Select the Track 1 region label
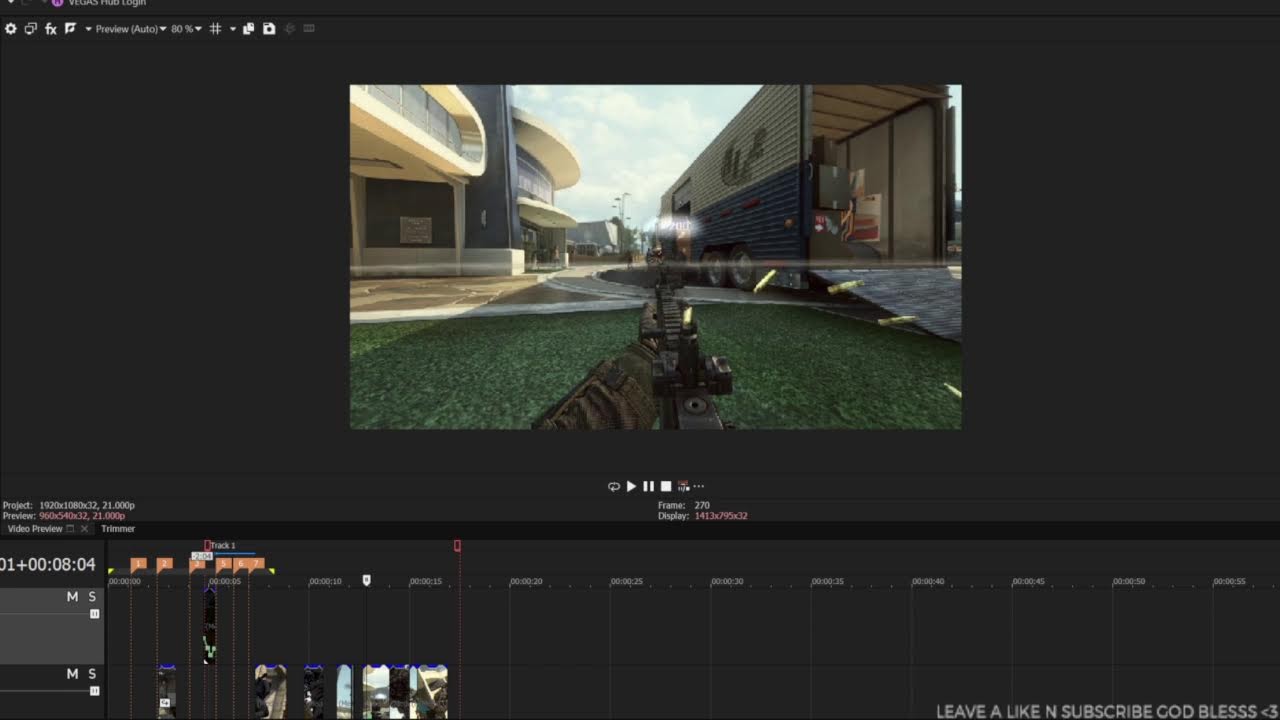This screenshot has height=720, width=1280. point(222,546)
